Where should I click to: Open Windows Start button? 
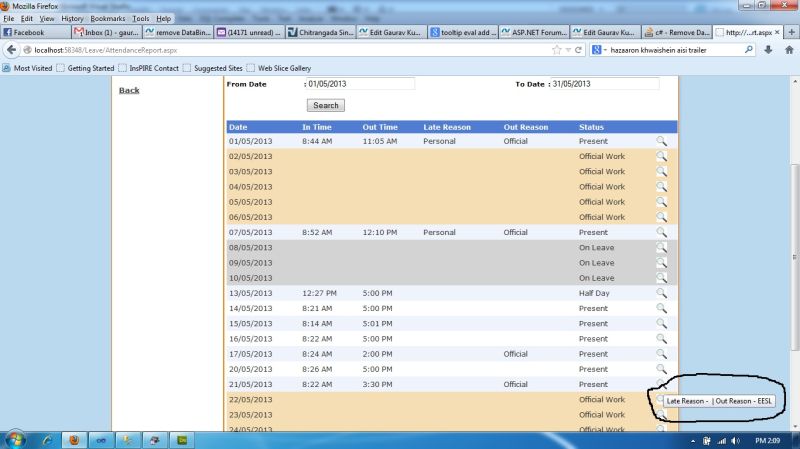pos(15,440)
